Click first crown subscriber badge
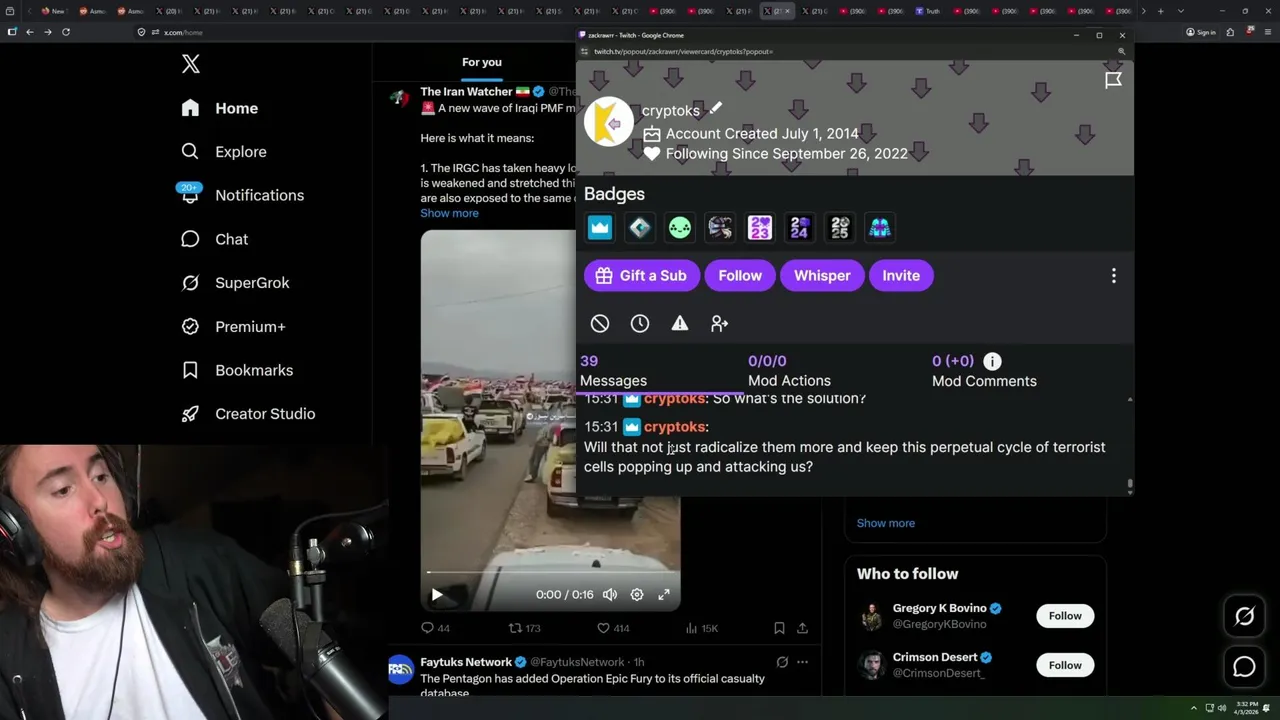1280x720 pixels. [x=600, y=228]
